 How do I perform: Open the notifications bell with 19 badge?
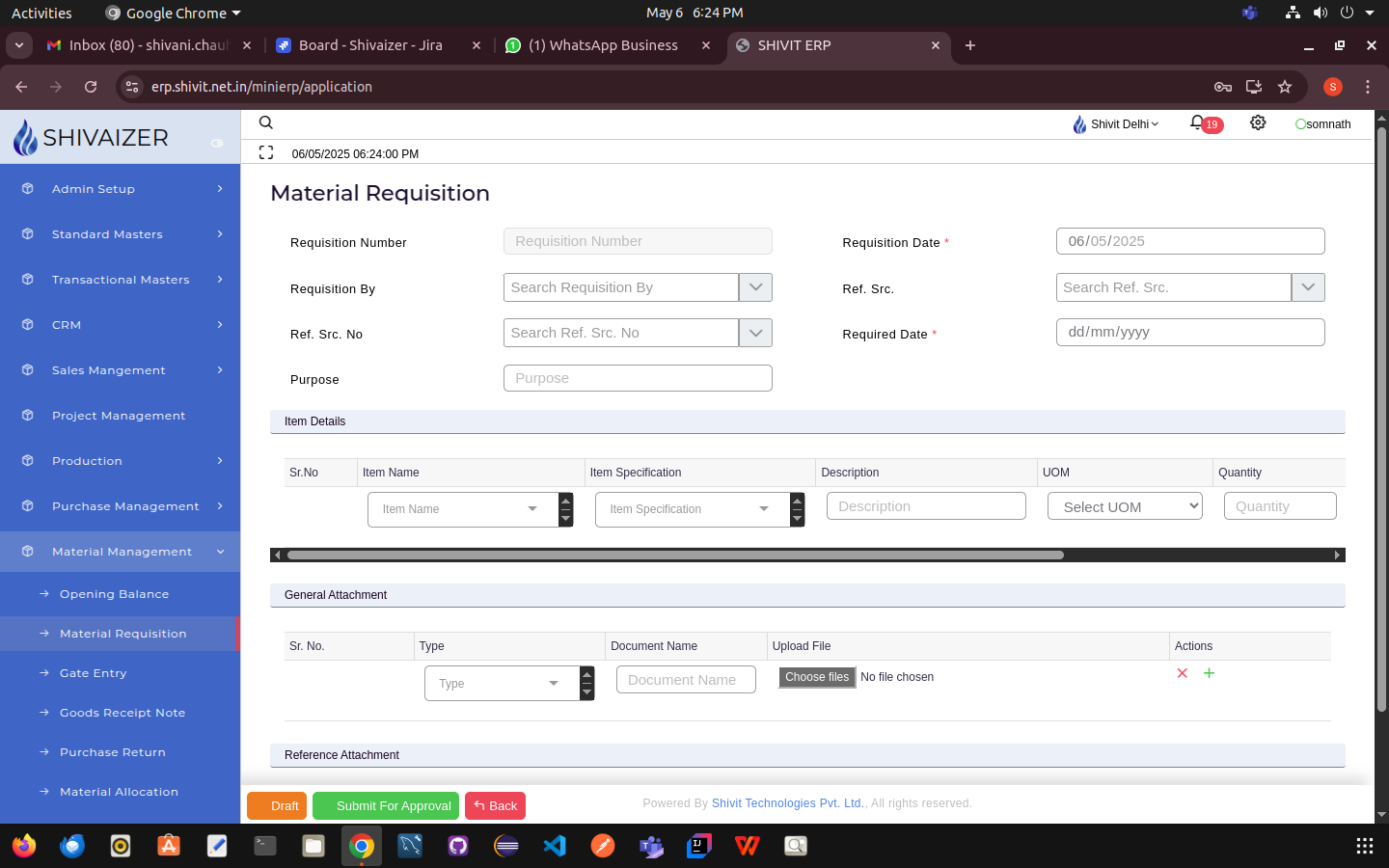(1198, 123)
